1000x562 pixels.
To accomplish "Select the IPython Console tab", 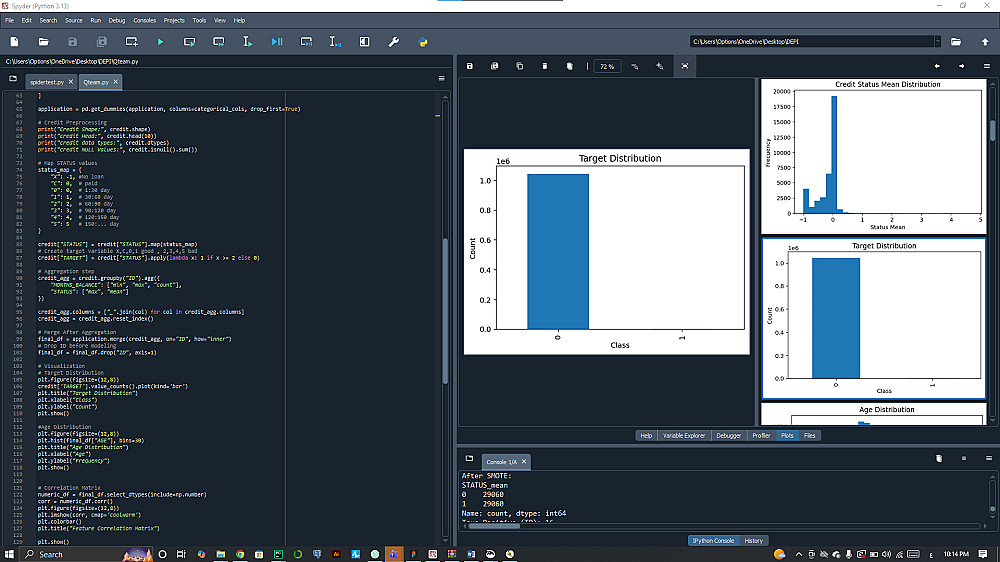I will (713, 541).
